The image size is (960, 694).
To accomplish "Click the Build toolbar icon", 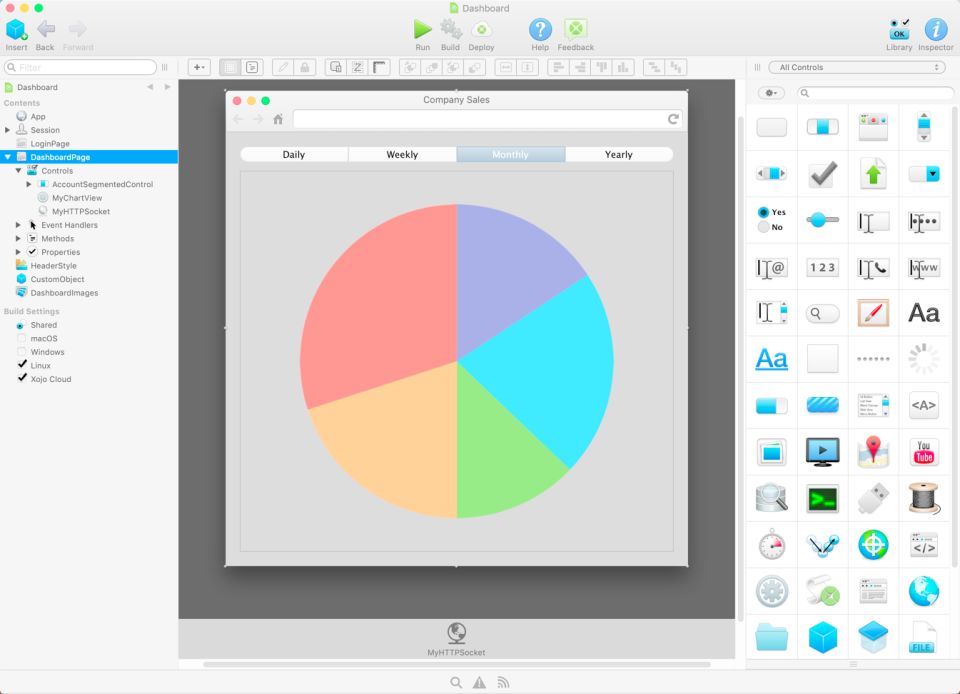I will coord(451,27).
